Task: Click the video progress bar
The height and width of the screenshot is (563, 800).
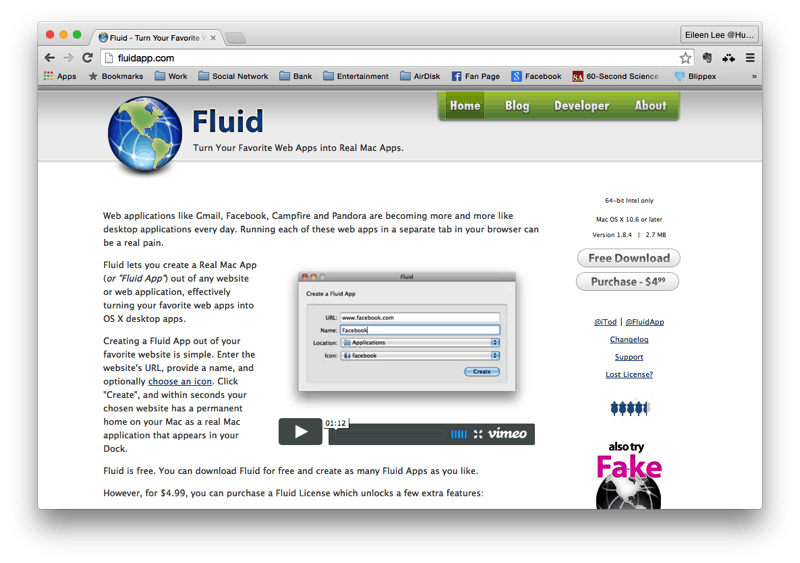Action: click(x=389, y=434)
